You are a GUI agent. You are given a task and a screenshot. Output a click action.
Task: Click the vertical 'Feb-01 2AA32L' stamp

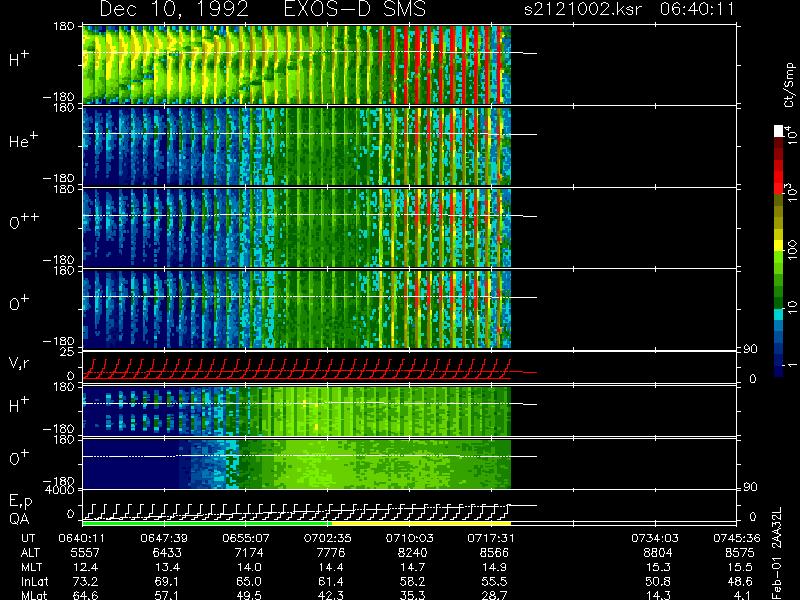(777, 553)
